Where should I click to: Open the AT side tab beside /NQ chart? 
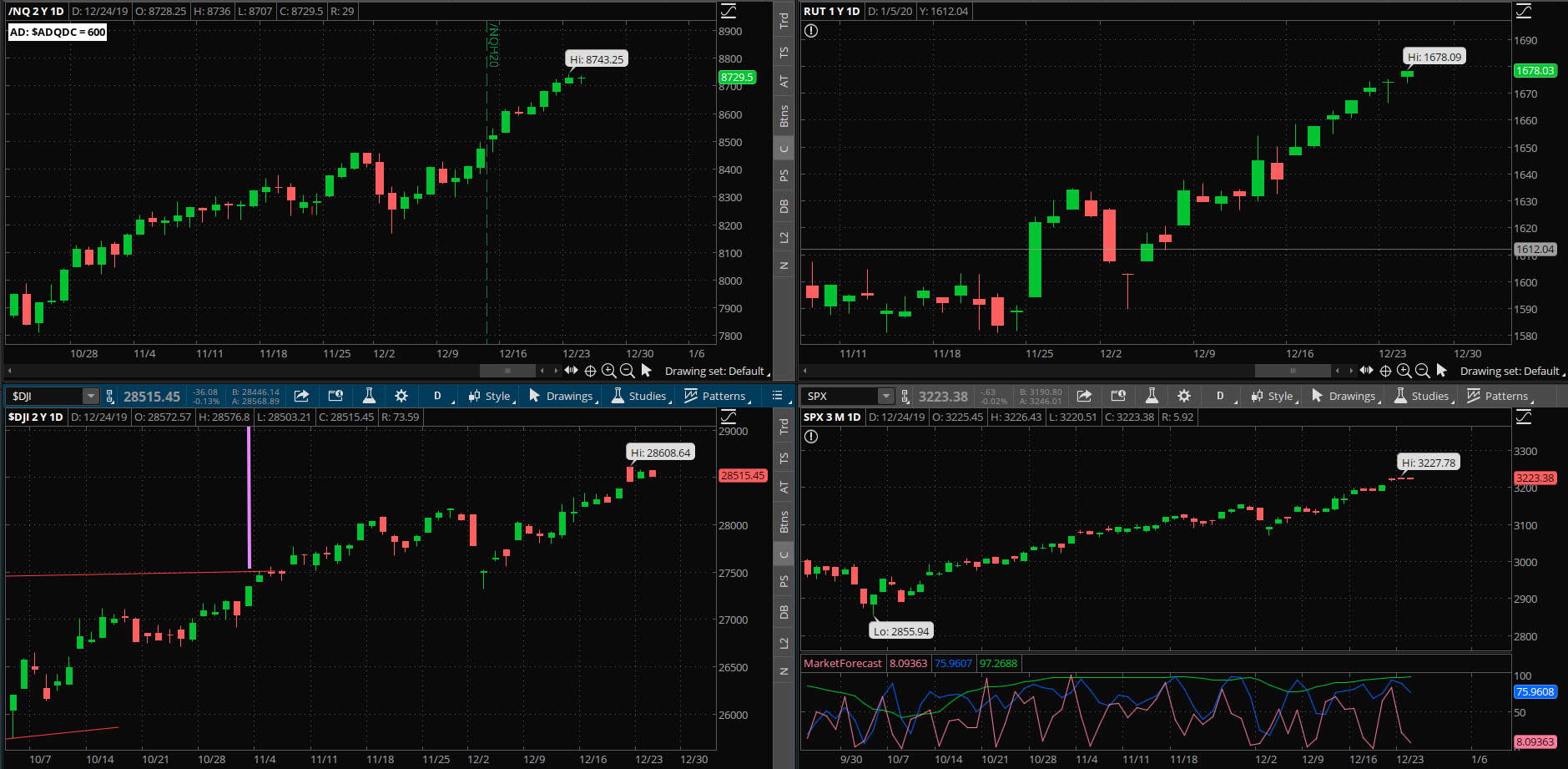tap(784, 81)
